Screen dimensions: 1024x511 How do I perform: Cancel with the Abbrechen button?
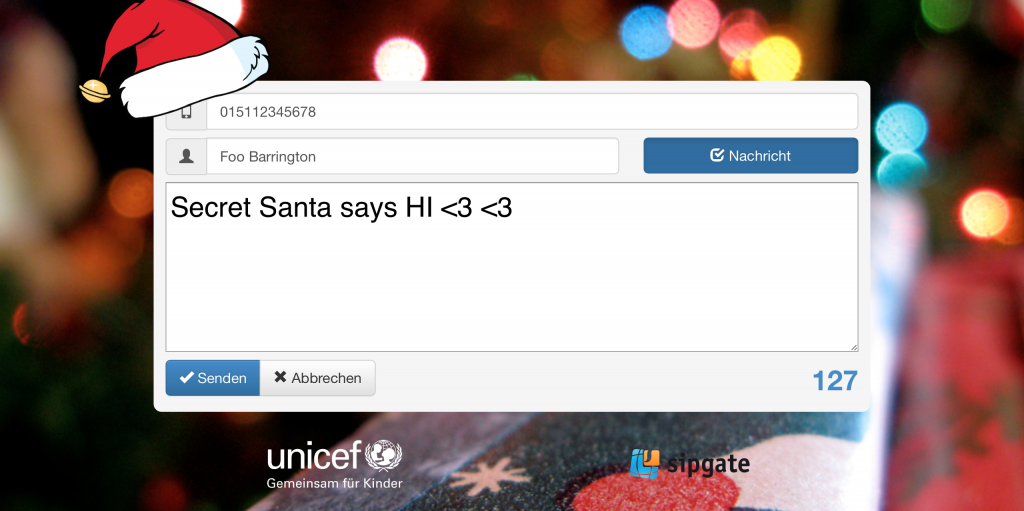317,378
